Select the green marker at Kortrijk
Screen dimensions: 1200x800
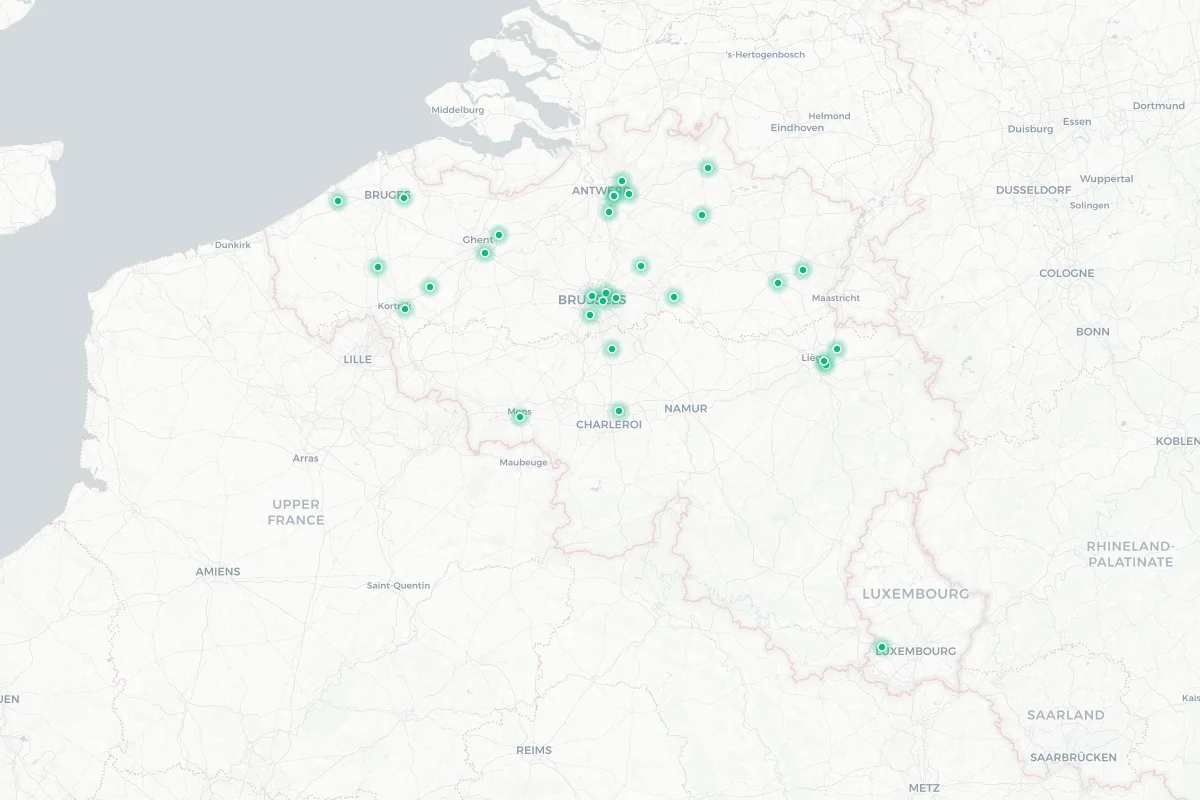pyautogui.click(x=405, y=309)
